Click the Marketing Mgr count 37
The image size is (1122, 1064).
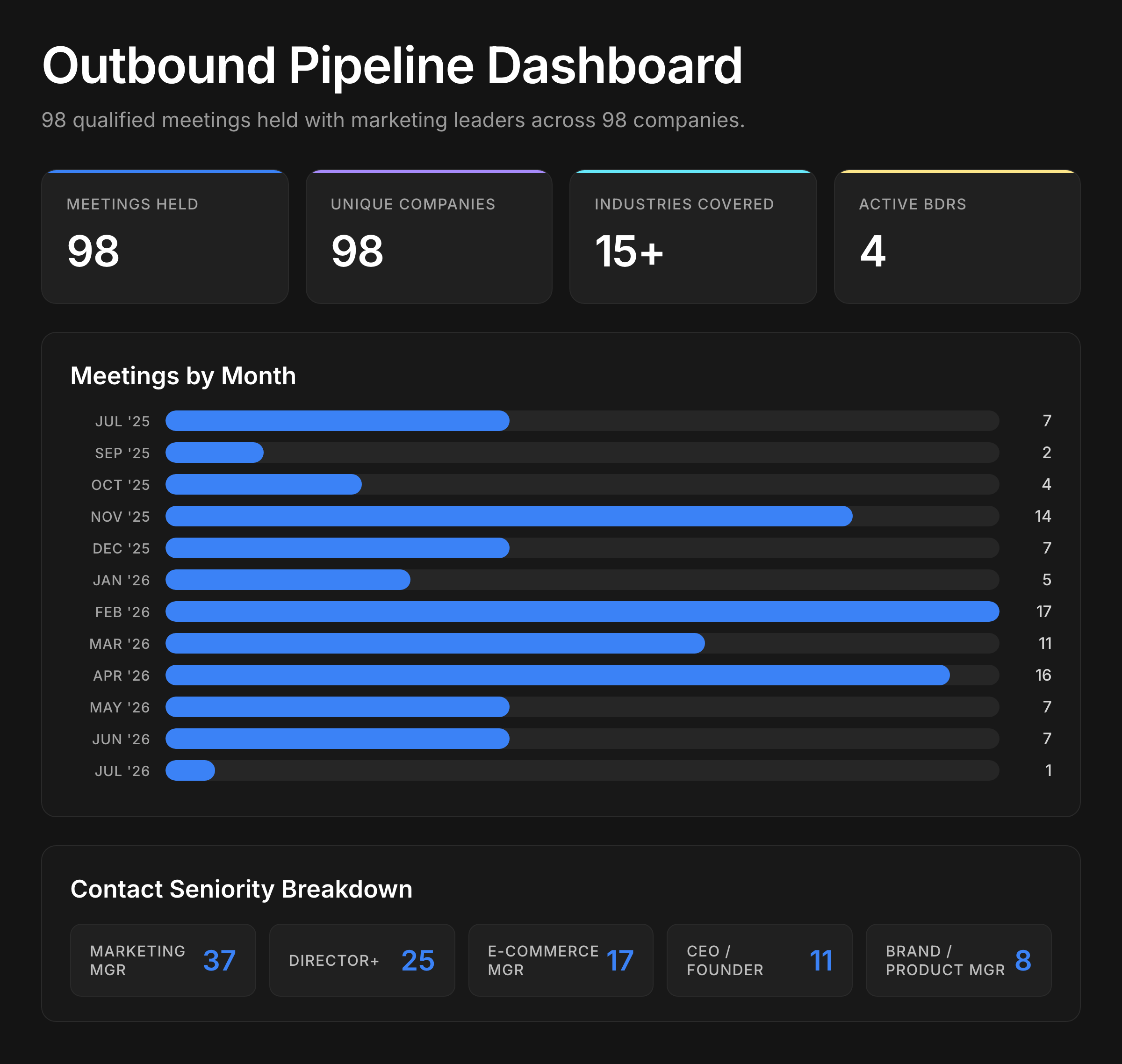[220, 960]
